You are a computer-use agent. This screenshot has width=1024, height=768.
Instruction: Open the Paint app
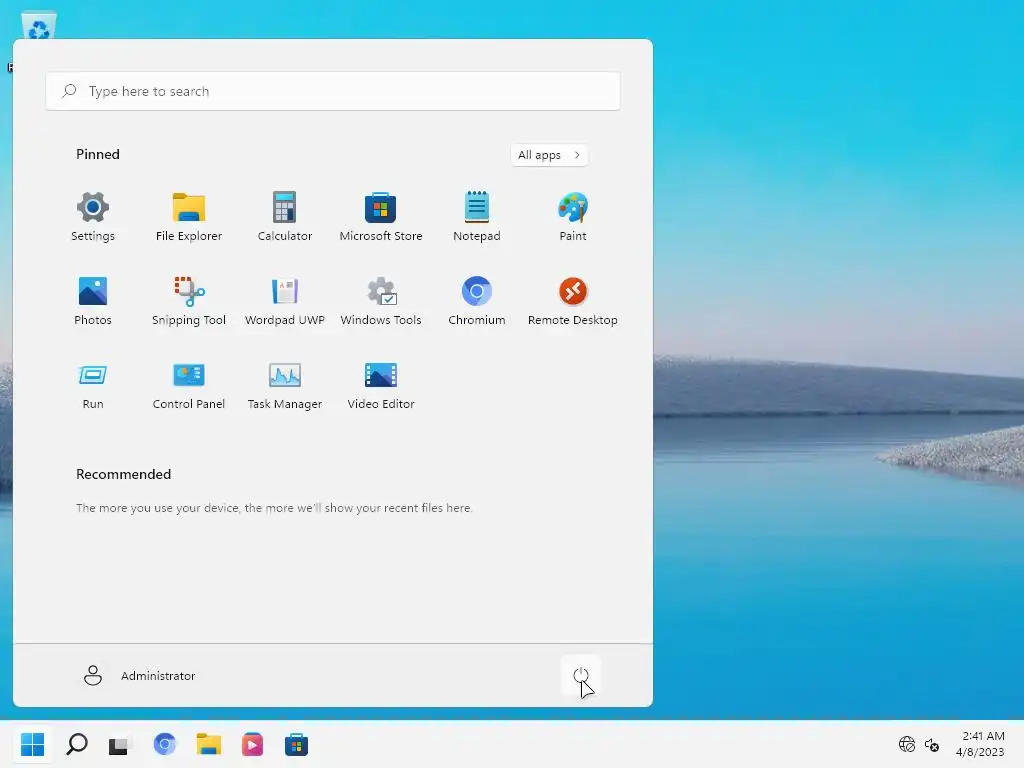point(573,217)
